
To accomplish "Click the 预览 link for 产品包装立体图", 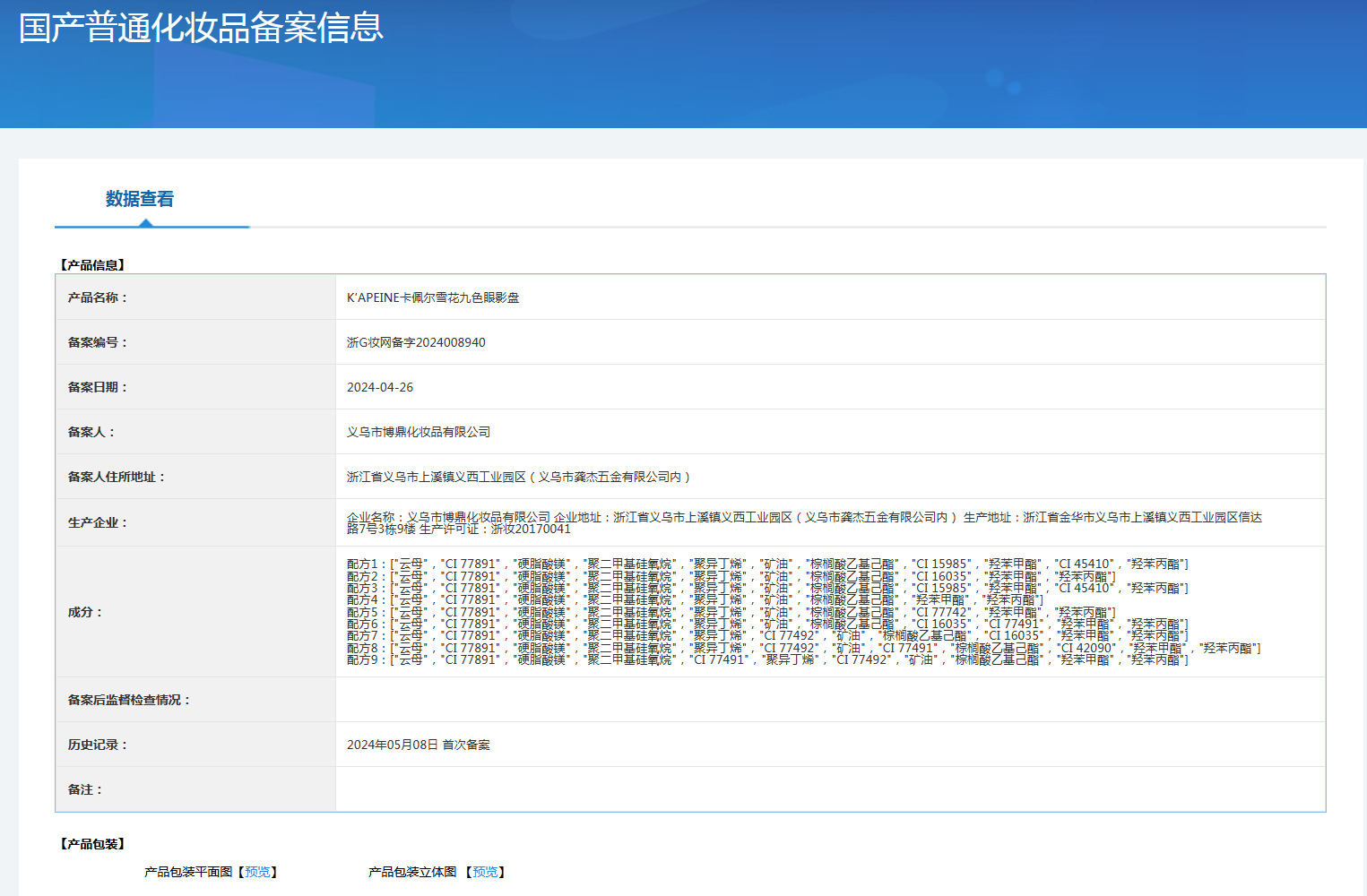I will (x=485, y=872).
